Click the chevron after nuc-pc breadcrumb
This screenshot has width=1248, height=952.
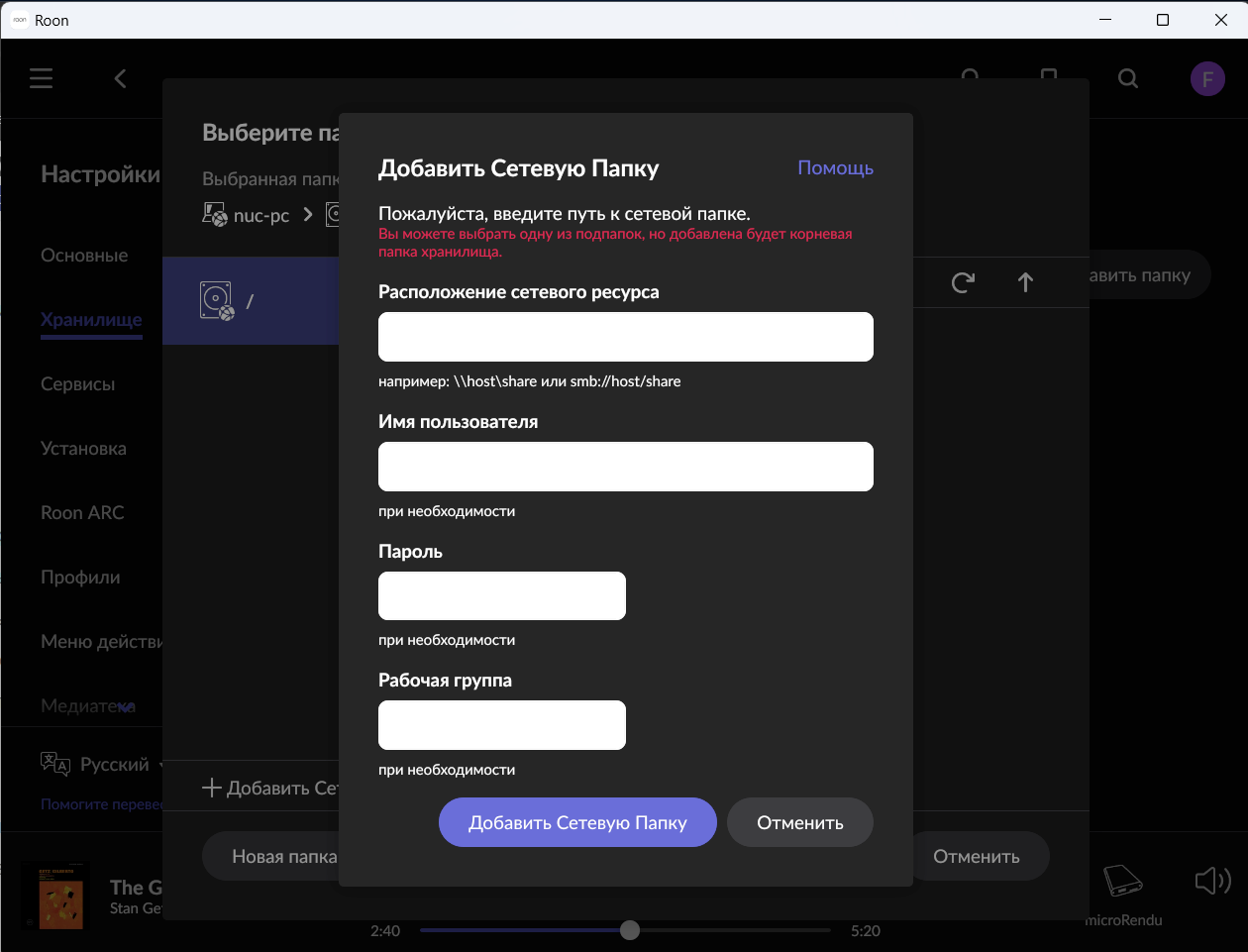point(308,214)
